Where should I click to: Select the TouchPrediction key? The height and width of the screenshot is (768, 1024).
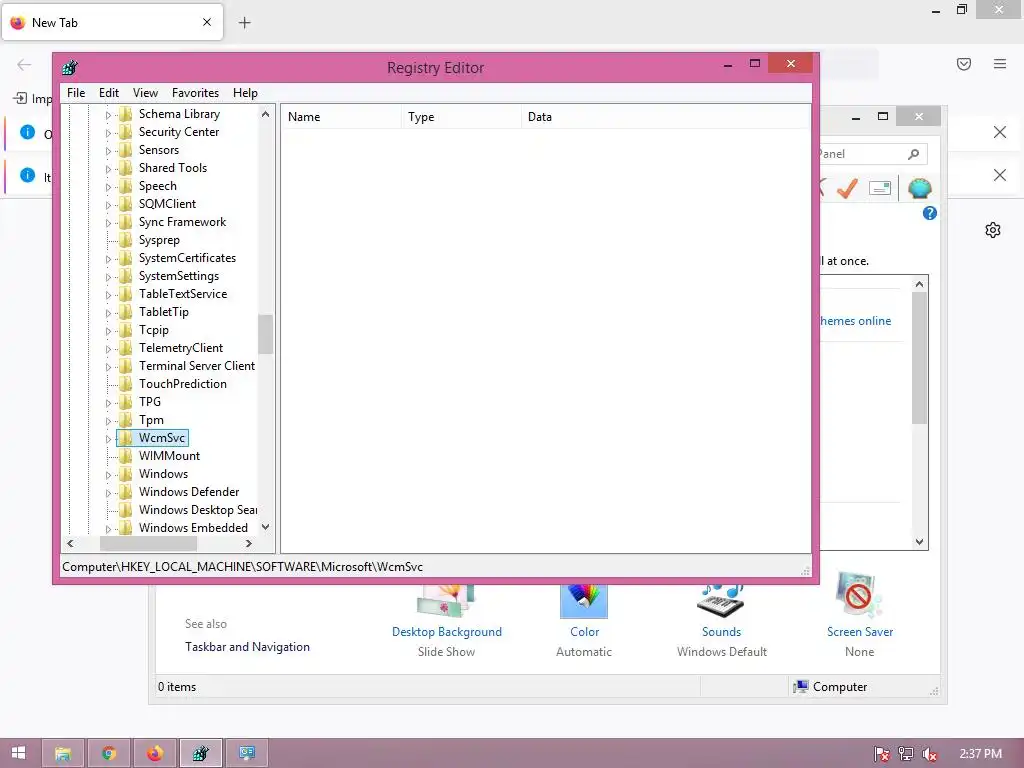click(x=183, y=384)
